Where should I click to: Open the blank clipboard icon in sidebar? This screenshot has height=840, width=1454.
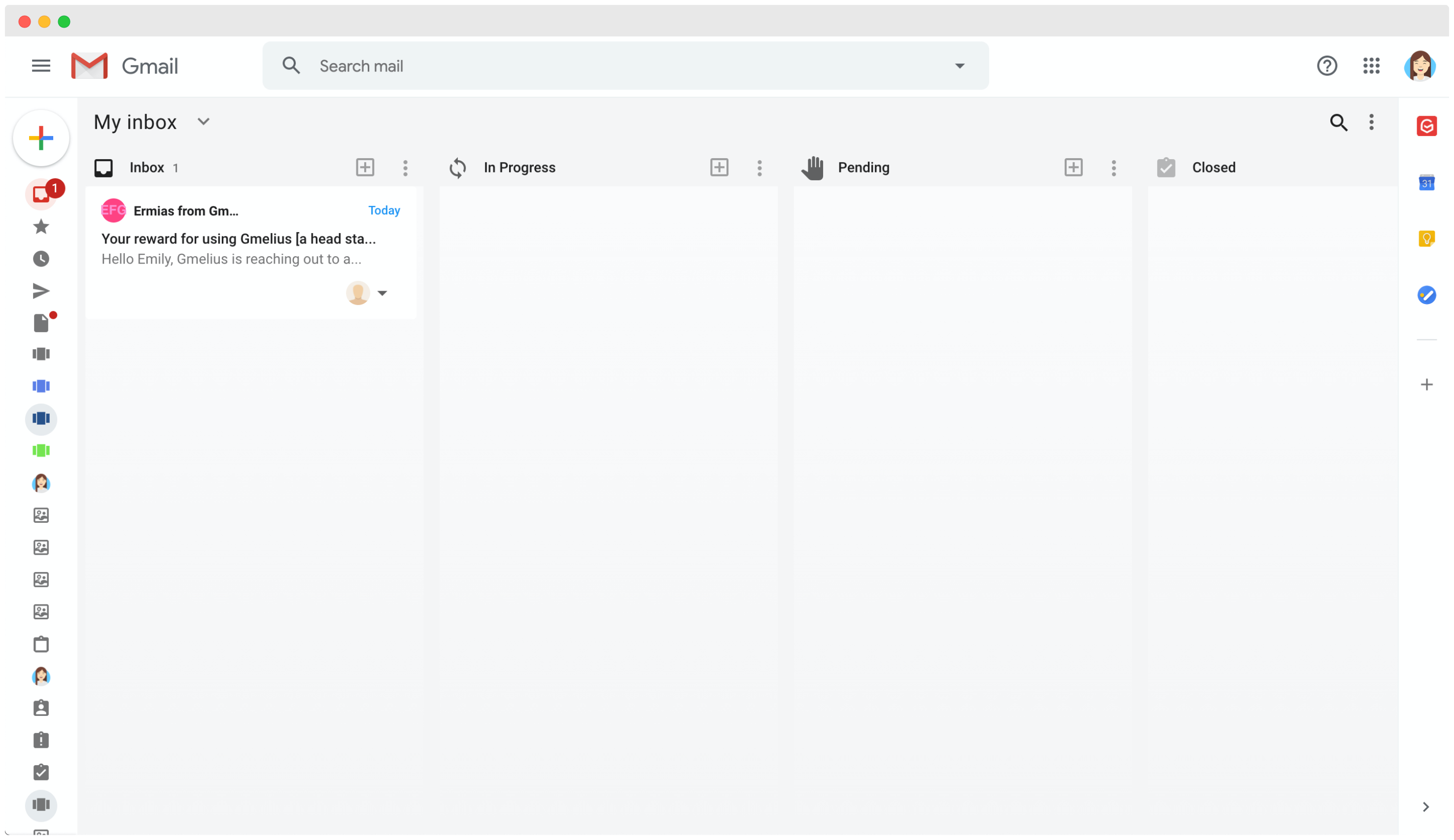(41, 644)
